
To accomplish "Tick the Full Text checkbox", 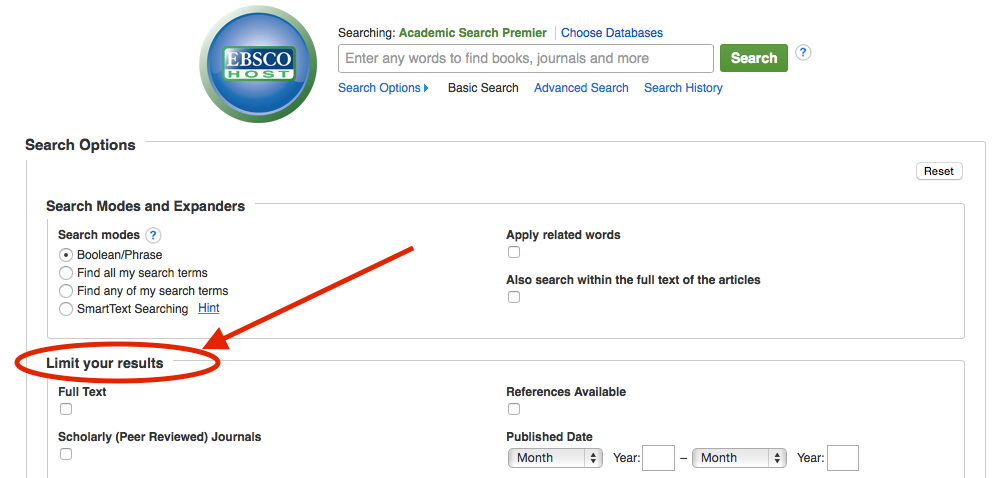I will point(66,409).
